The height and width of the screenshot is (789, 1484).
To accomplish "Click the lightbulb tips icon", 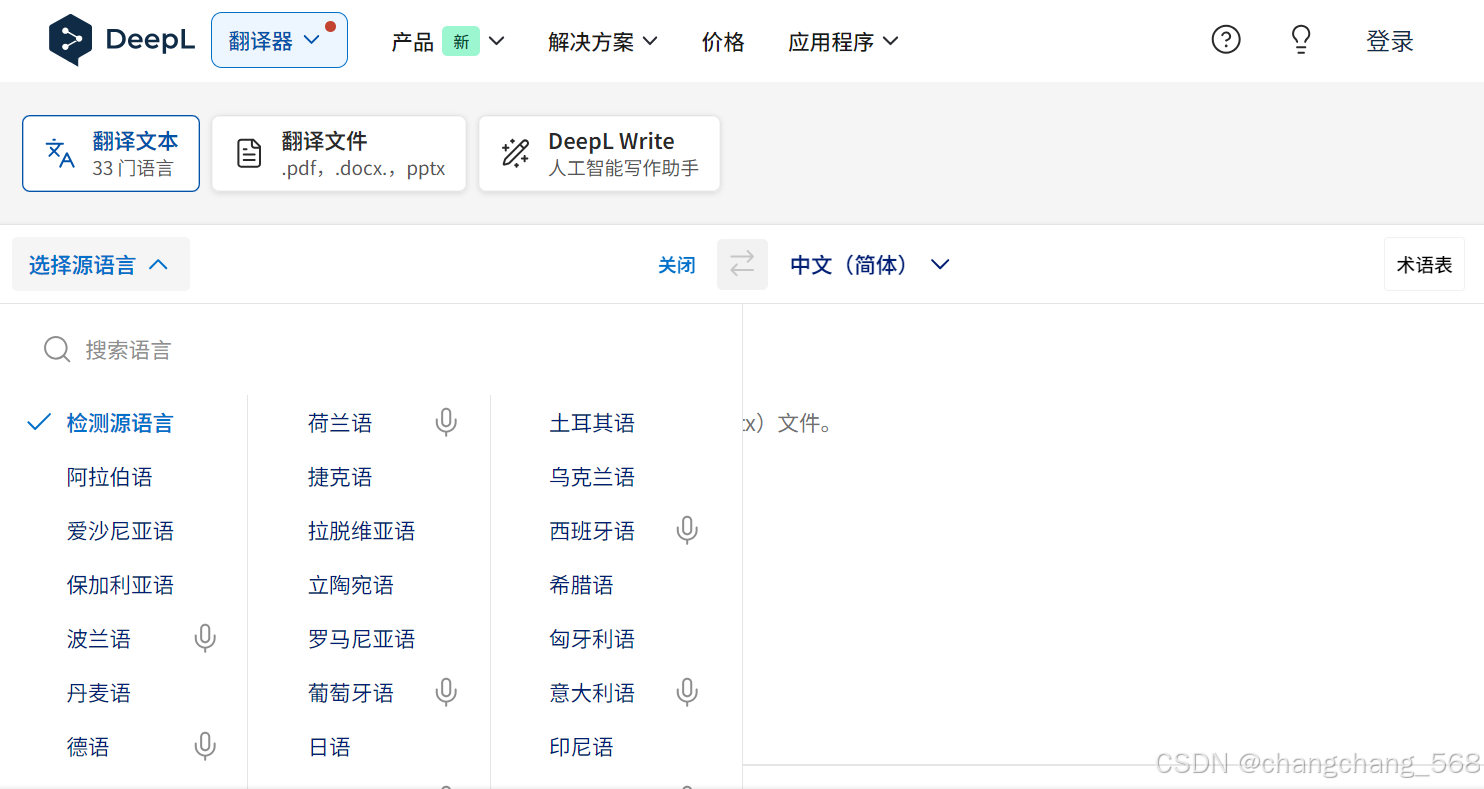I will (1300, 40).
